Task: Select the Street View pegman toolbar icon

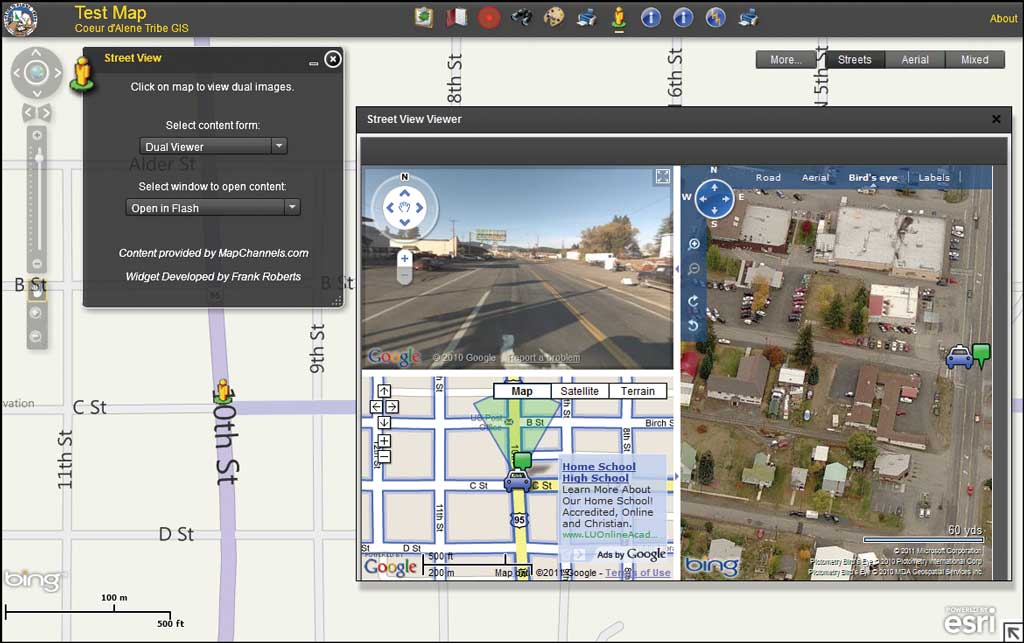Action: click(x=618, y=17)
